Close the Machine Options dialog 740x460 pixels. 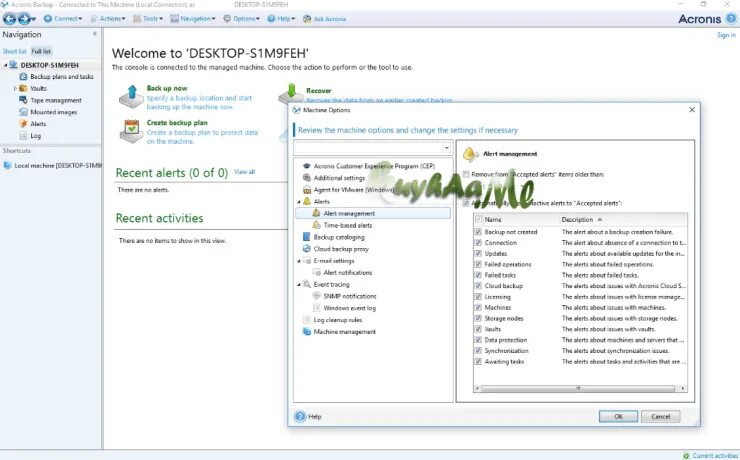coord(692,110)
